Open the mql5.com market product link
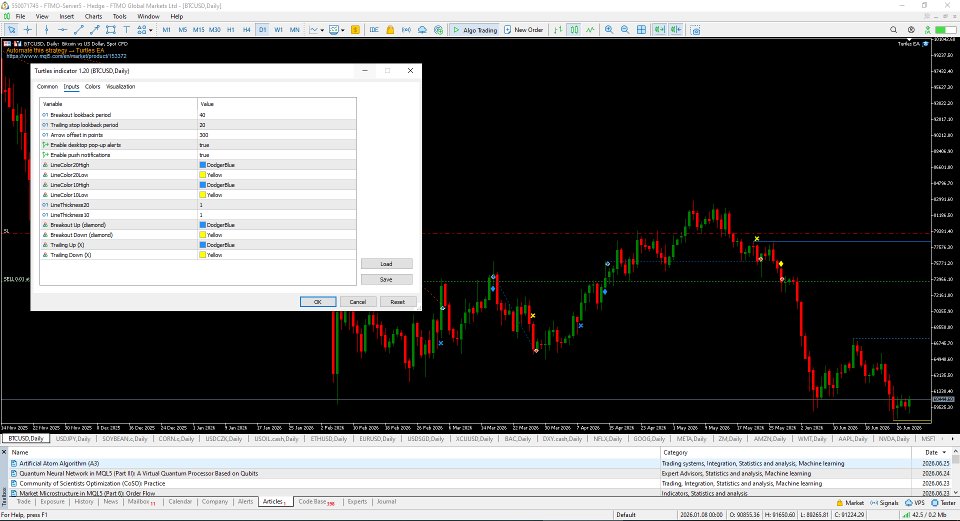Viewport: 960px width, 521px height. pos(67,56)
